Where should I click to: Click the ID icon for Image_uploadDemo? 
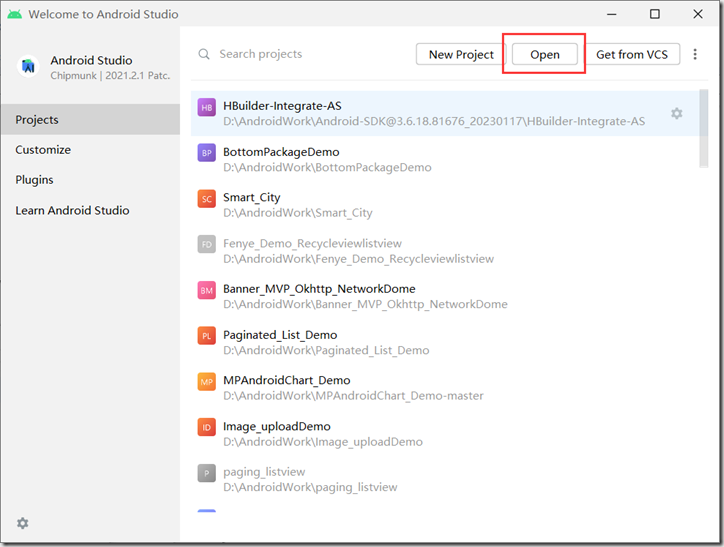pos(206,428)
